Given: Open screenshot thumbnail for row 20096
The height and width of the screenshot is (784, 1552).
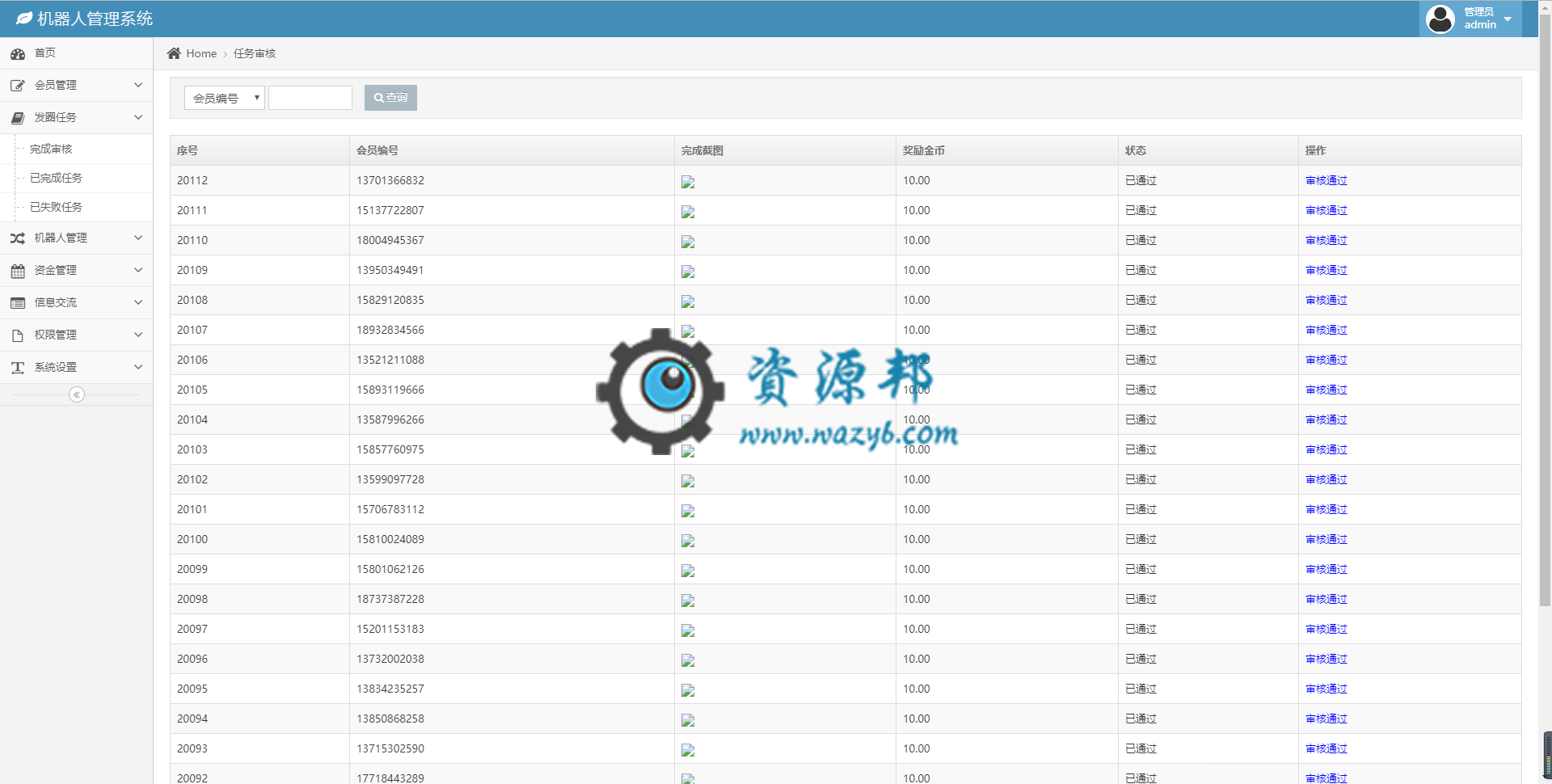Looking at the screenshot, I should pos(688,660).
